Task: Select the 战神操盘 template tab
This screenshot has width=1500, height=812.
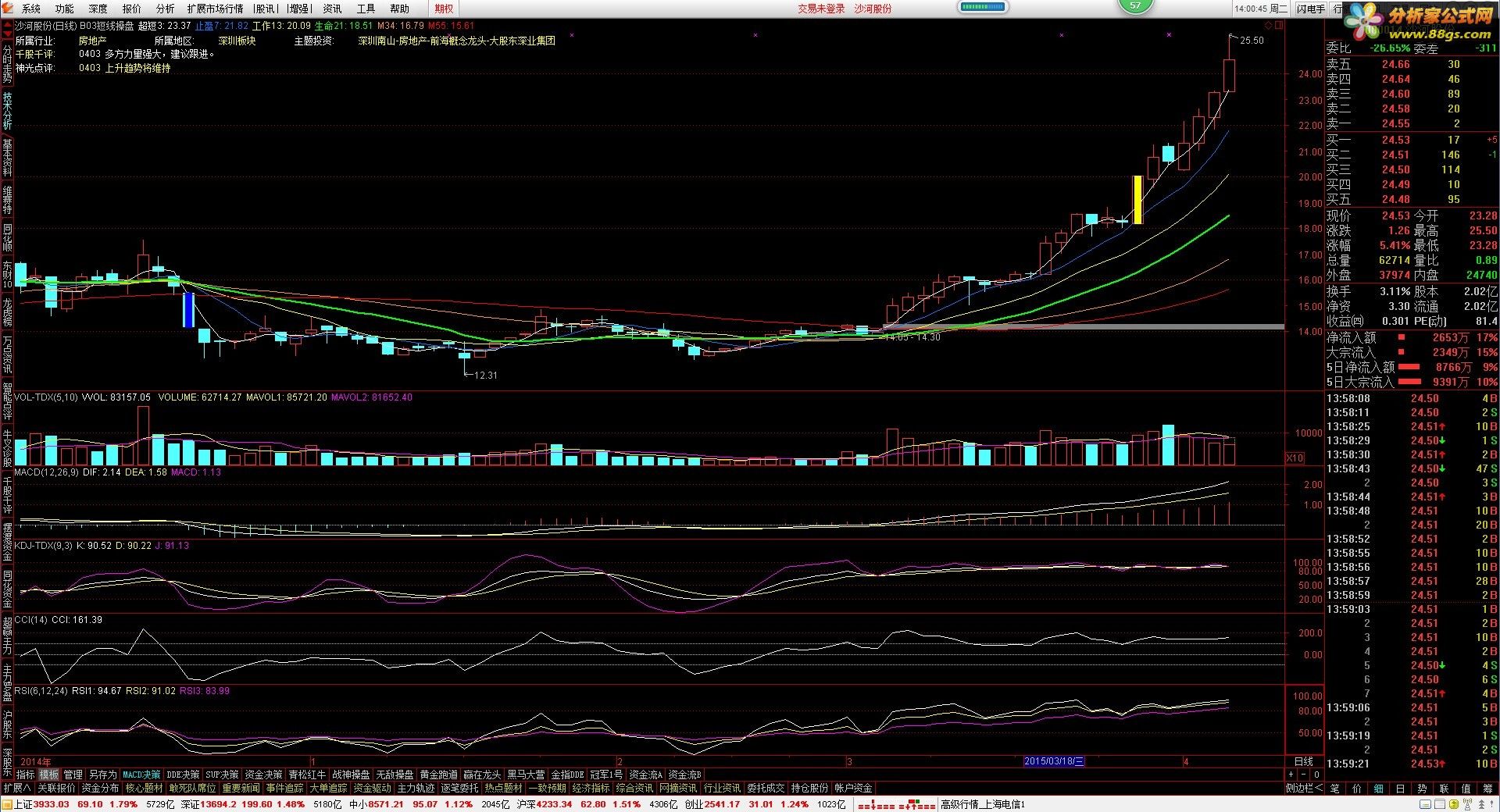Action: (351, 775)
